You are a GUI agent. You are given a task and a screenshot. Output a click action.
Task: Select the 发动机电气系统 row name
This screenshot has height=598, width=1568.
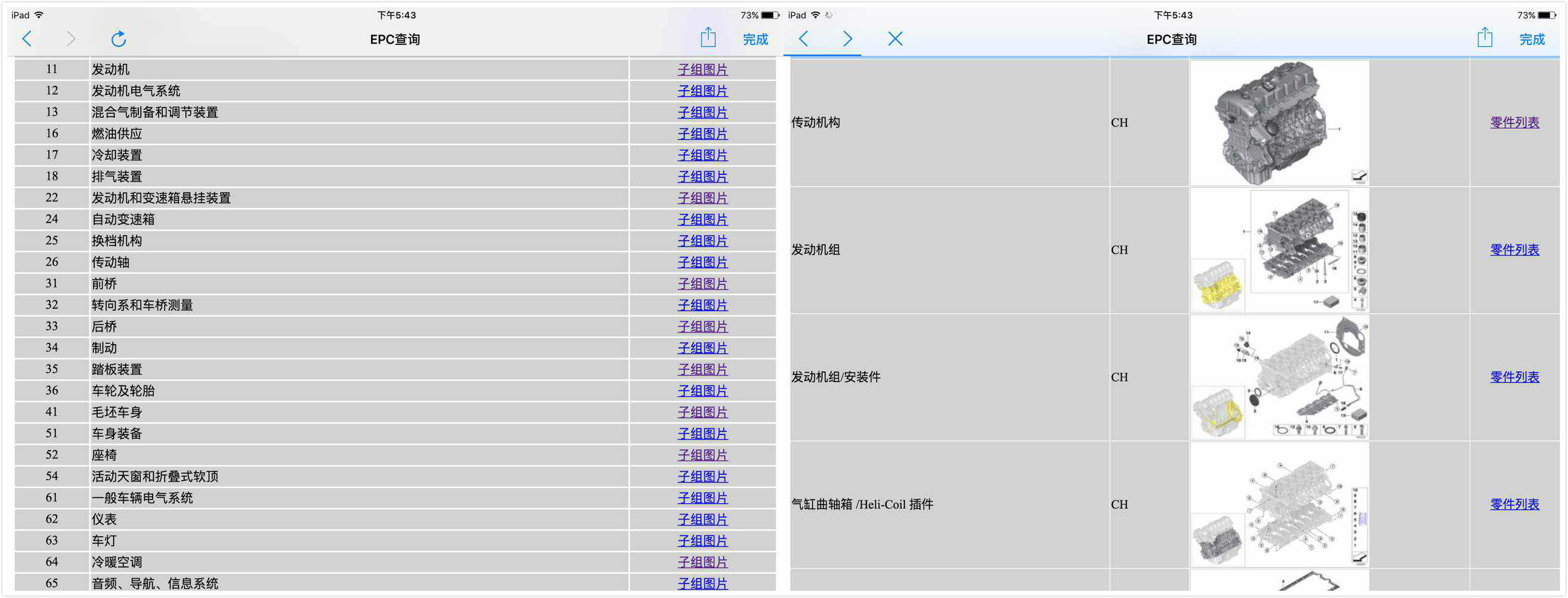click(136, 91)
